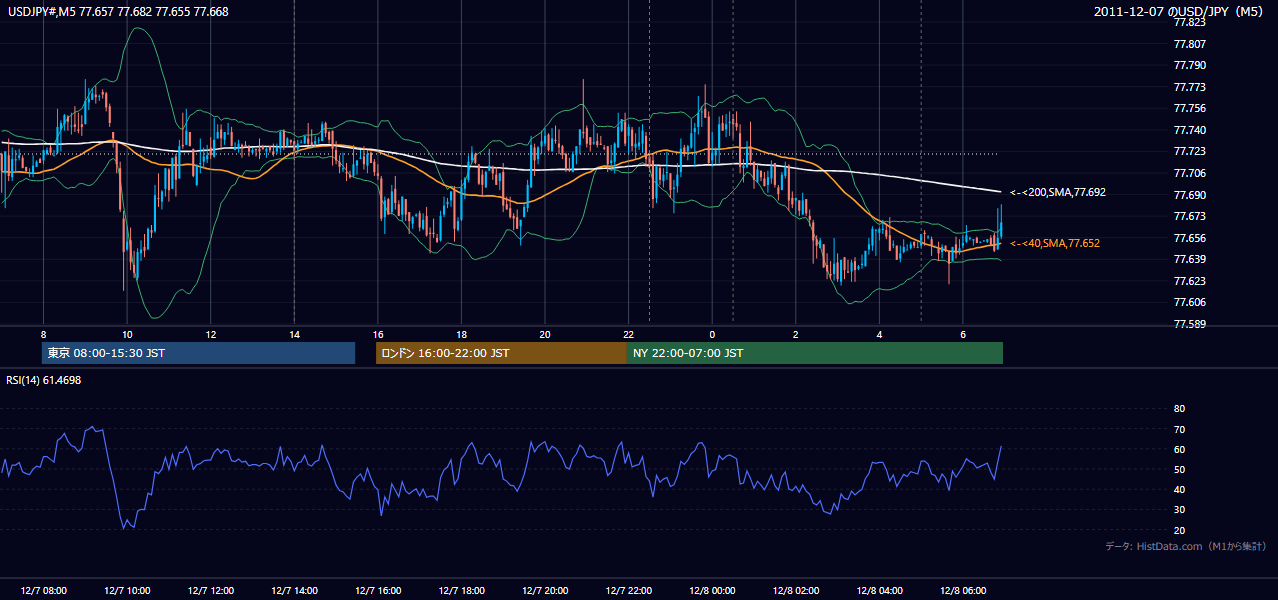Click the 40,SMA,77.652 indicator label
Screen dimensions: 1278x600
(1055, 243)
